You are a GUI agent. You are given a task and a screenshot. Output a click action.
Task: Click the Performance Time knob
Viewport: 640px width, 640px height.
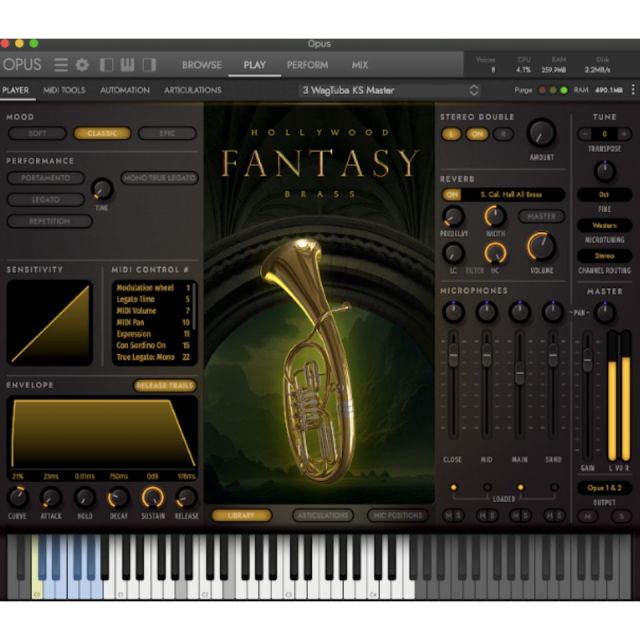pyautogui.click(x=102, y=189)
